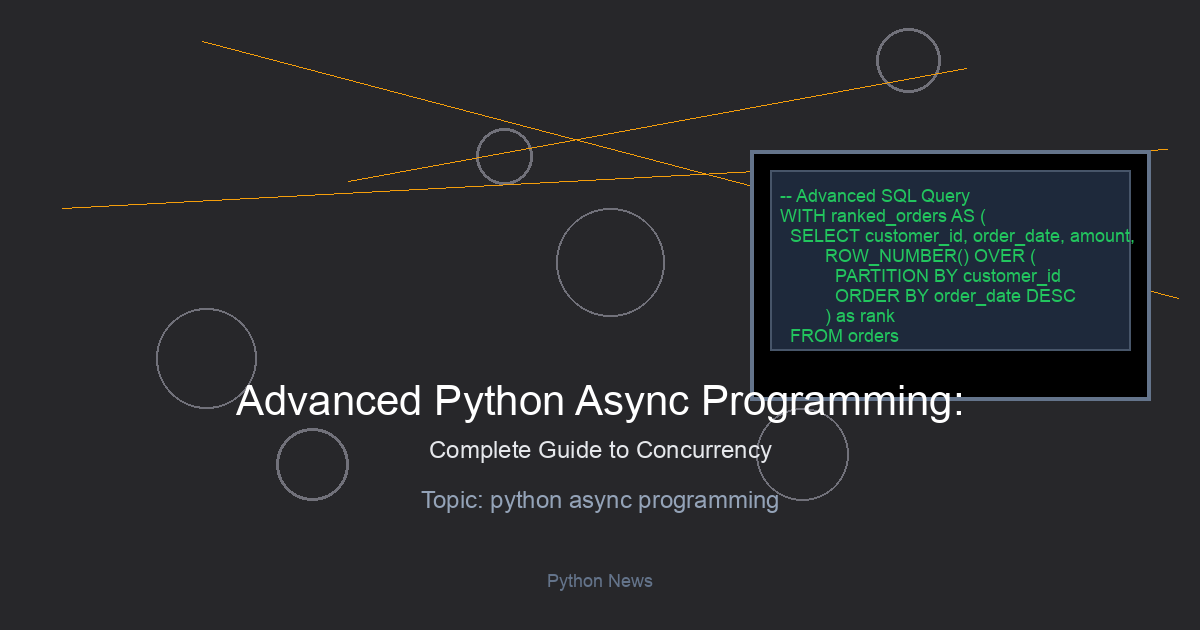Click the small circle crossed by orange lines

504,156
